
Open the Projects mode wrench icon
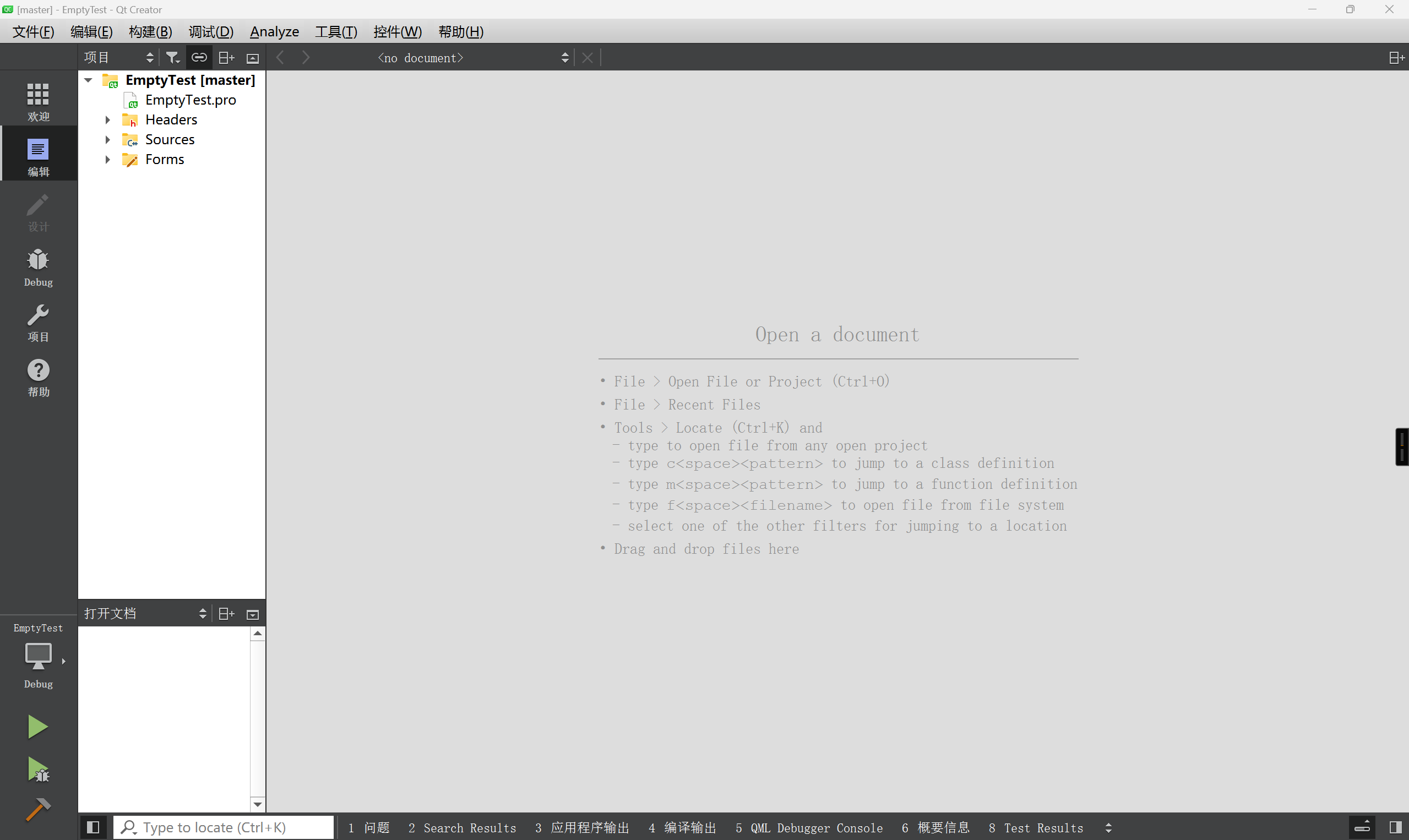point(38,322)
